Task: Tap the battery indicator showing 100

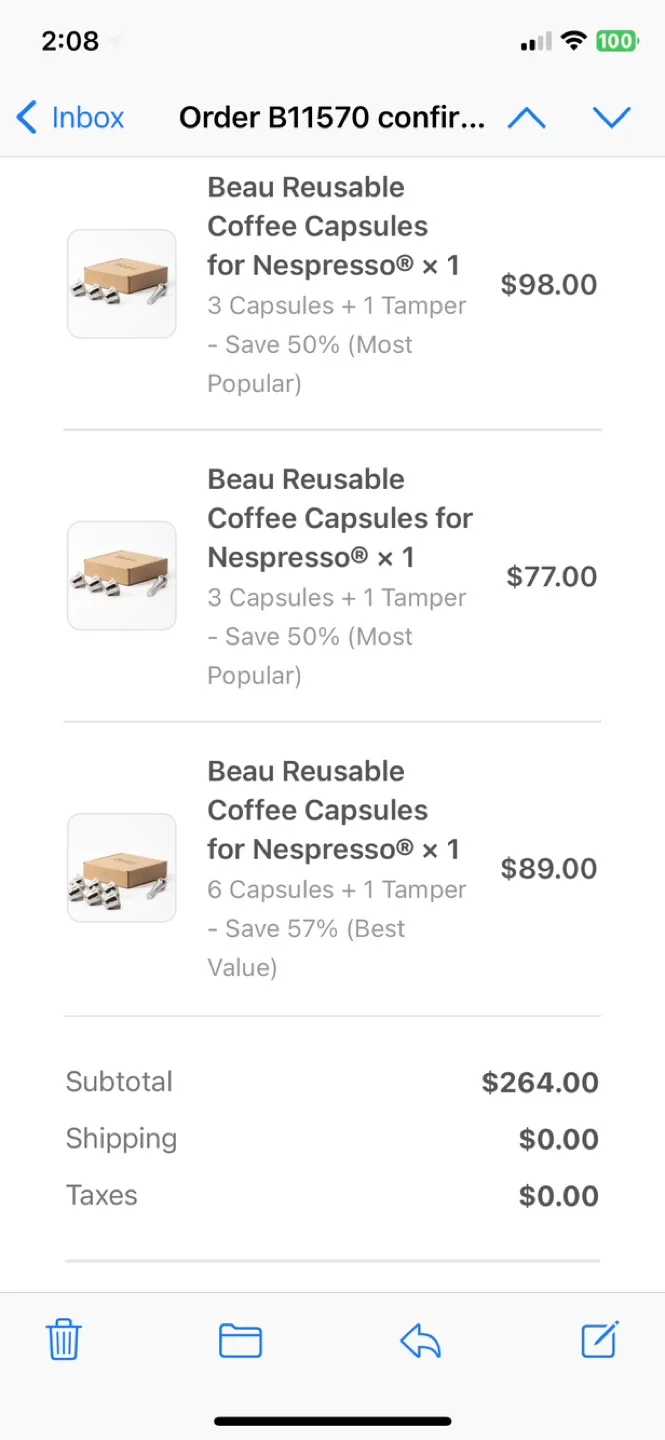Action: [618, 41]
